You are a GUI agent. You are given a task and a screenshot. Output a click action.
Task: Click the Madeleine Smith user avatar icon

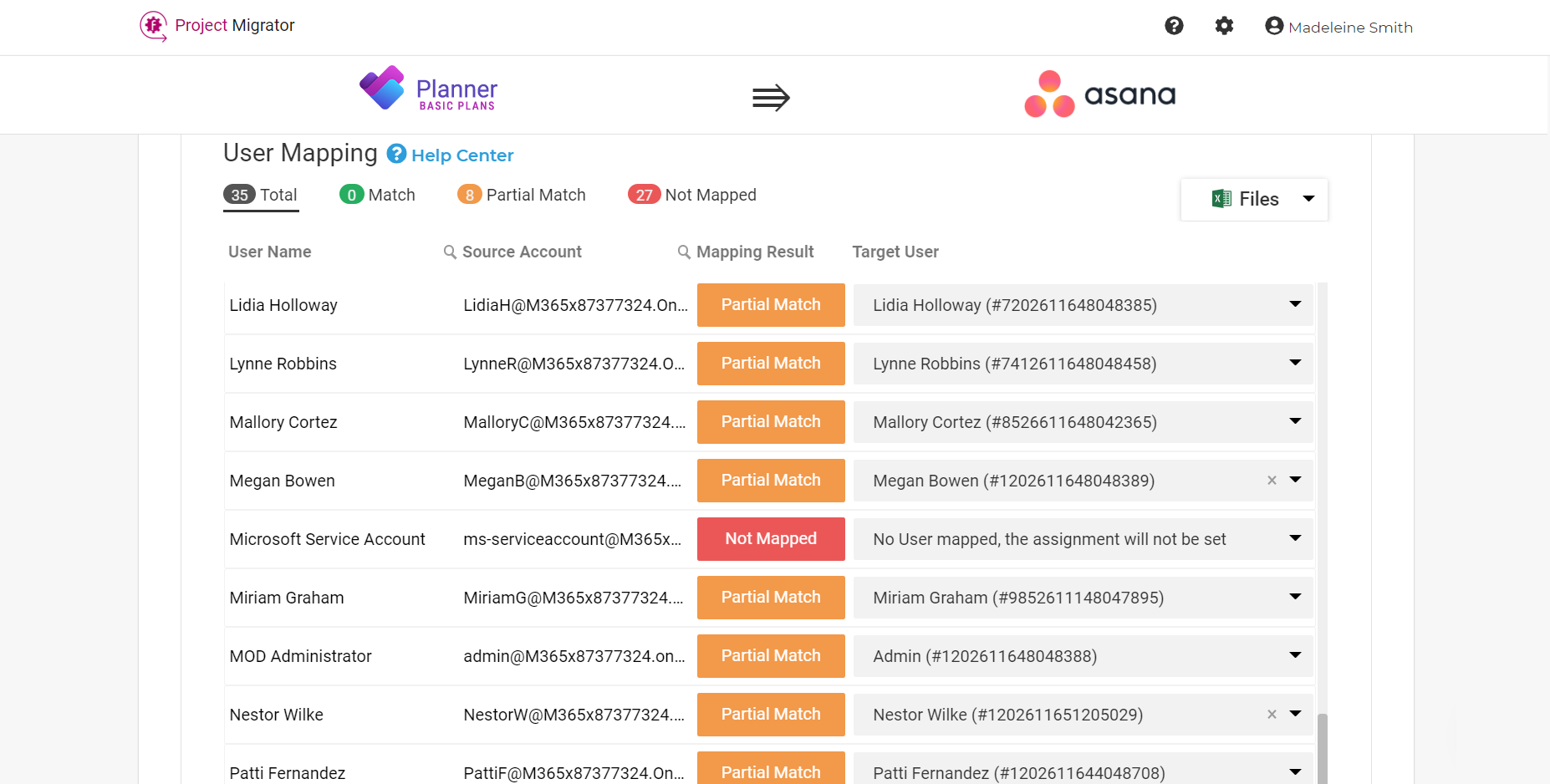[1274, 26]
